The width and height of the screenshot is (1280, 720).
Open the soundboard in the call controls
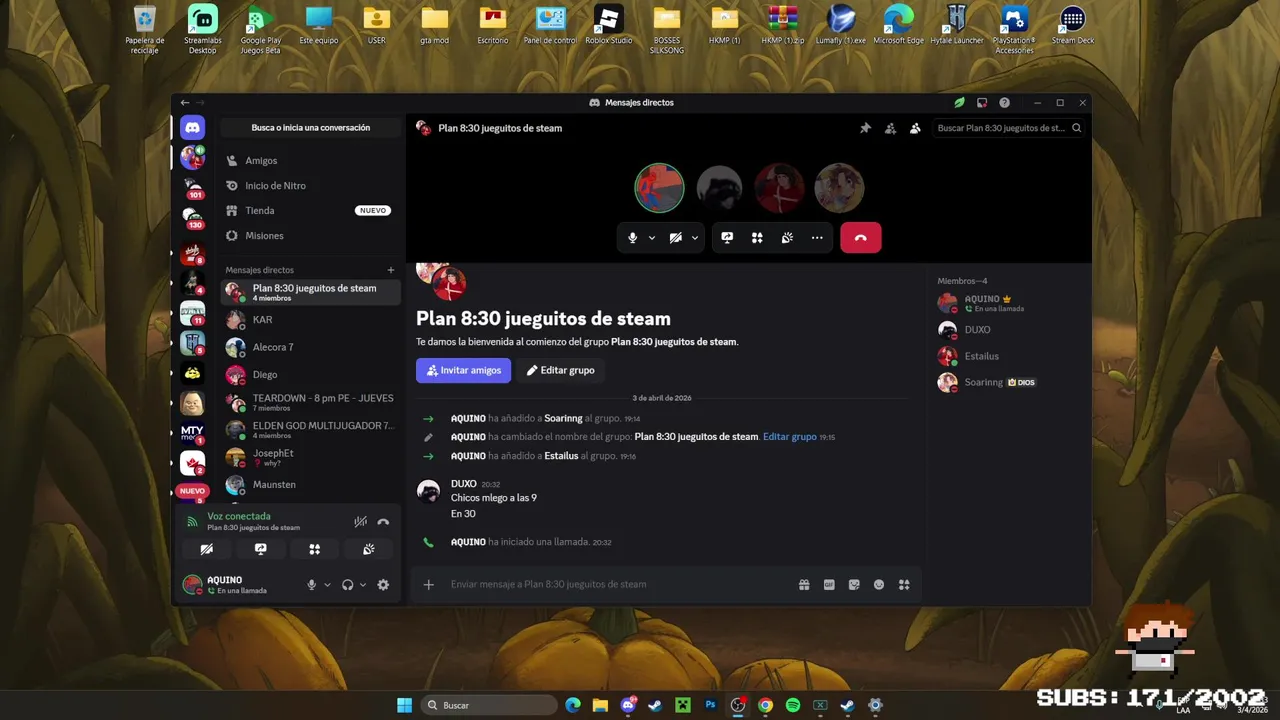787,237
